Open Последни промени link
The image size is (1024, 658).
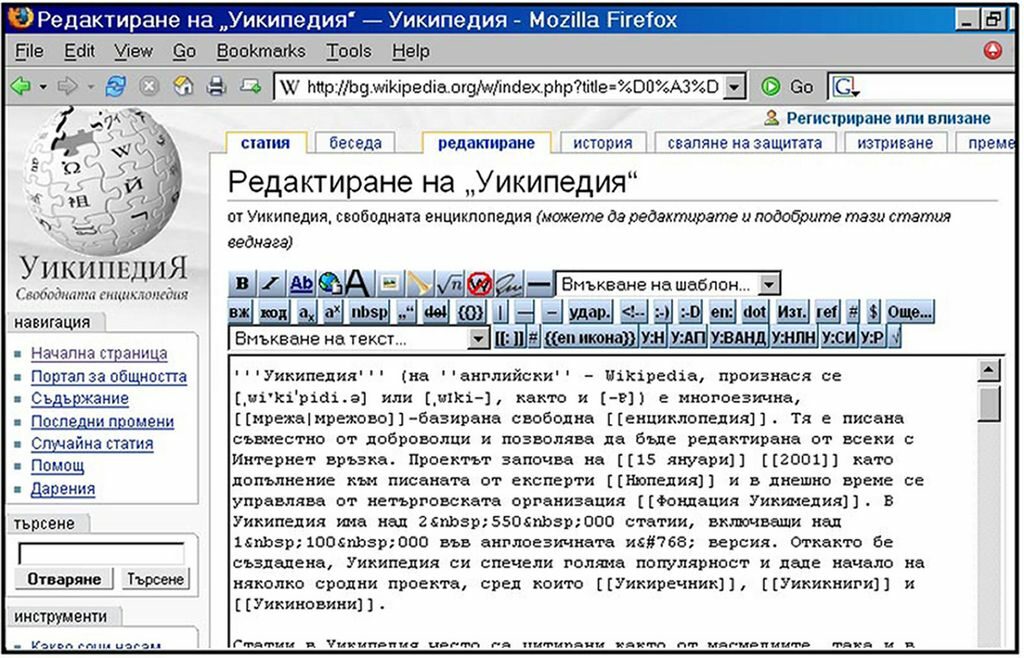tap(103, 421)
